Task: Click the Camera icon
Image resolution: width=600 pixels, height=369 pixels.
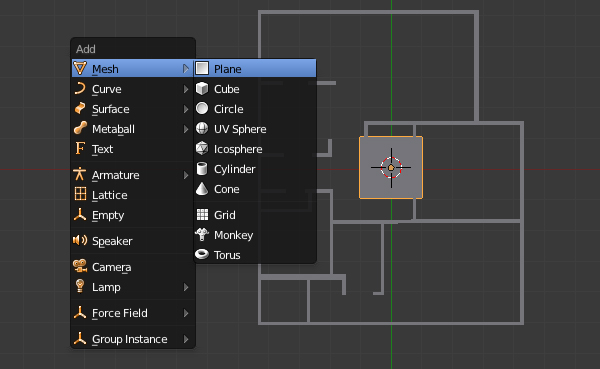Action: point(80,266)
